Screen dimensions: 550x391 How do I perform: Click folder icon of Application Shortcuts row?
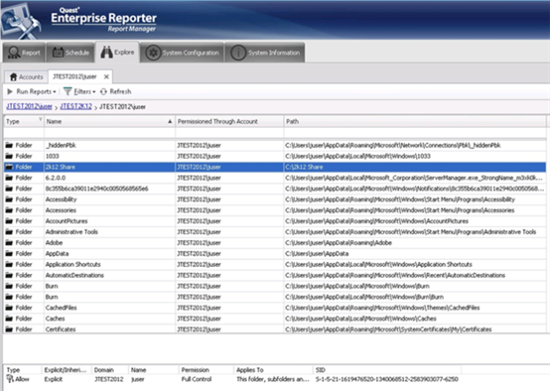click(x=9, y=264)
